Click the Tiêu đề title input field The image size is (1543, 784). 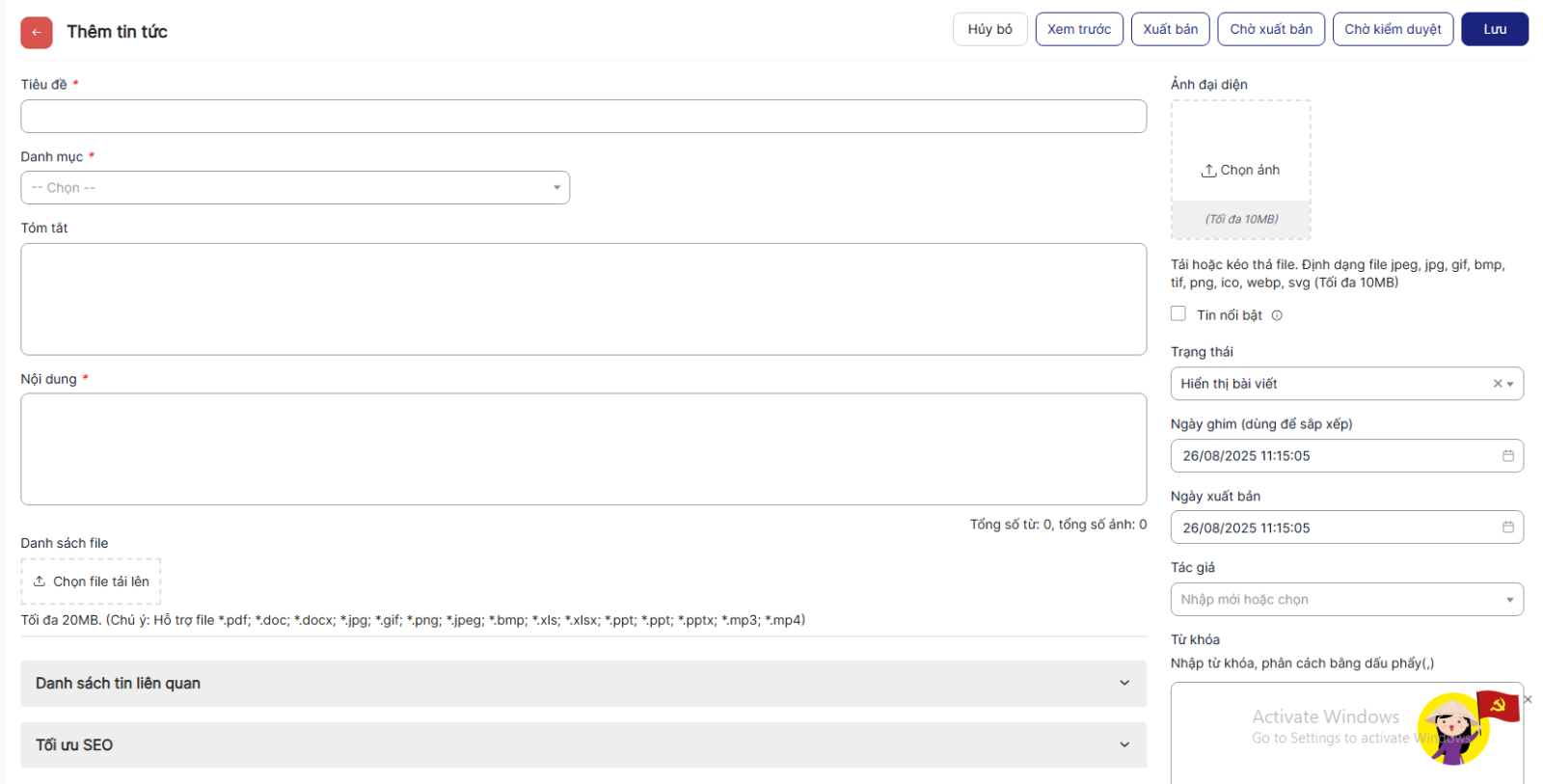point(582,117)
